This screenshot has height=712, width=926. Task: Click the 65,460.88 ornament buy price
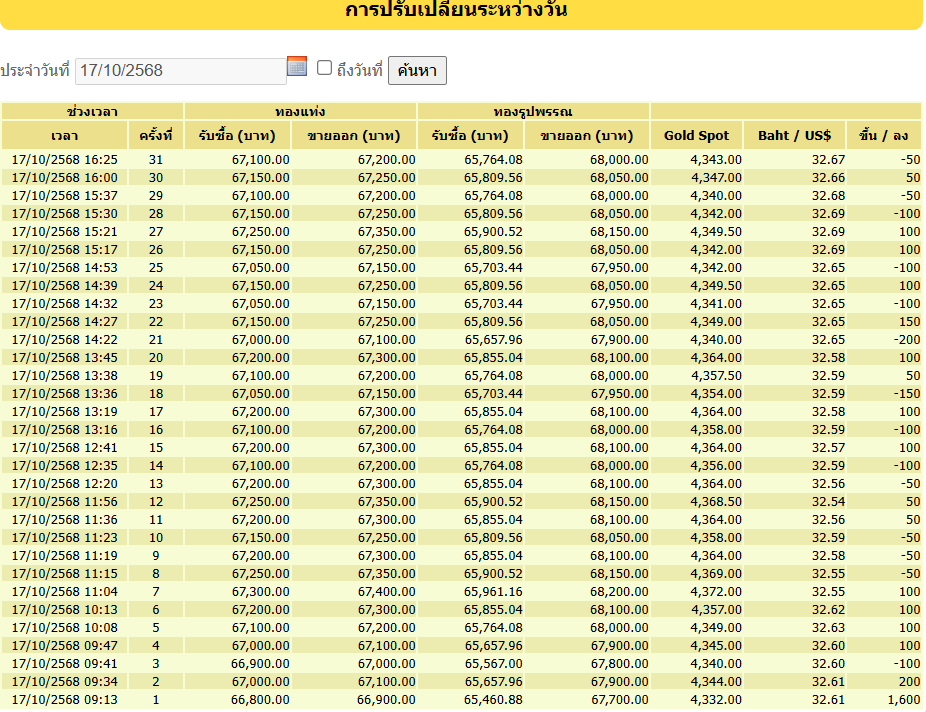(493, 700)
